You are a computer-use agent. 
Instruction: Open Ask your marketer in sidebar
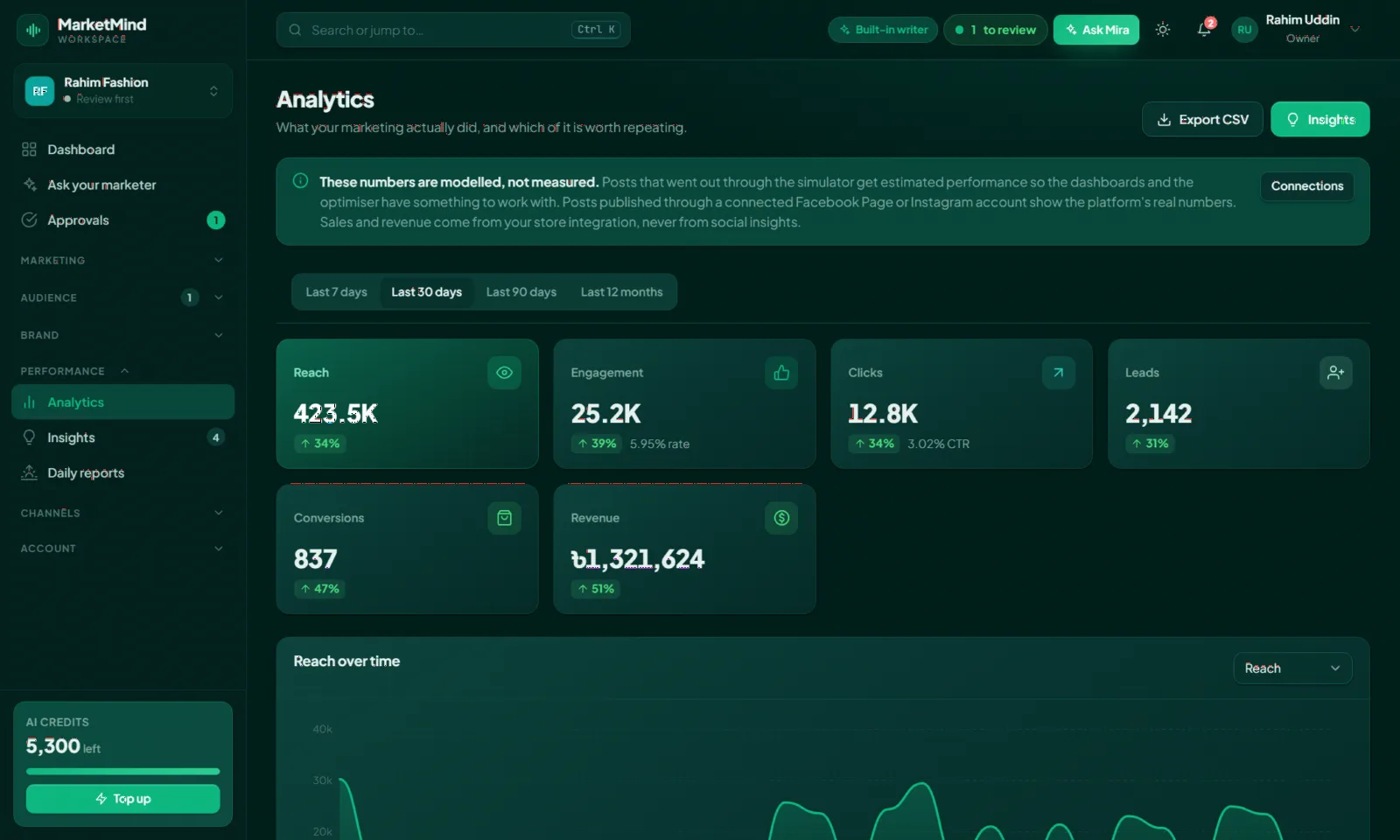point(123,185)
